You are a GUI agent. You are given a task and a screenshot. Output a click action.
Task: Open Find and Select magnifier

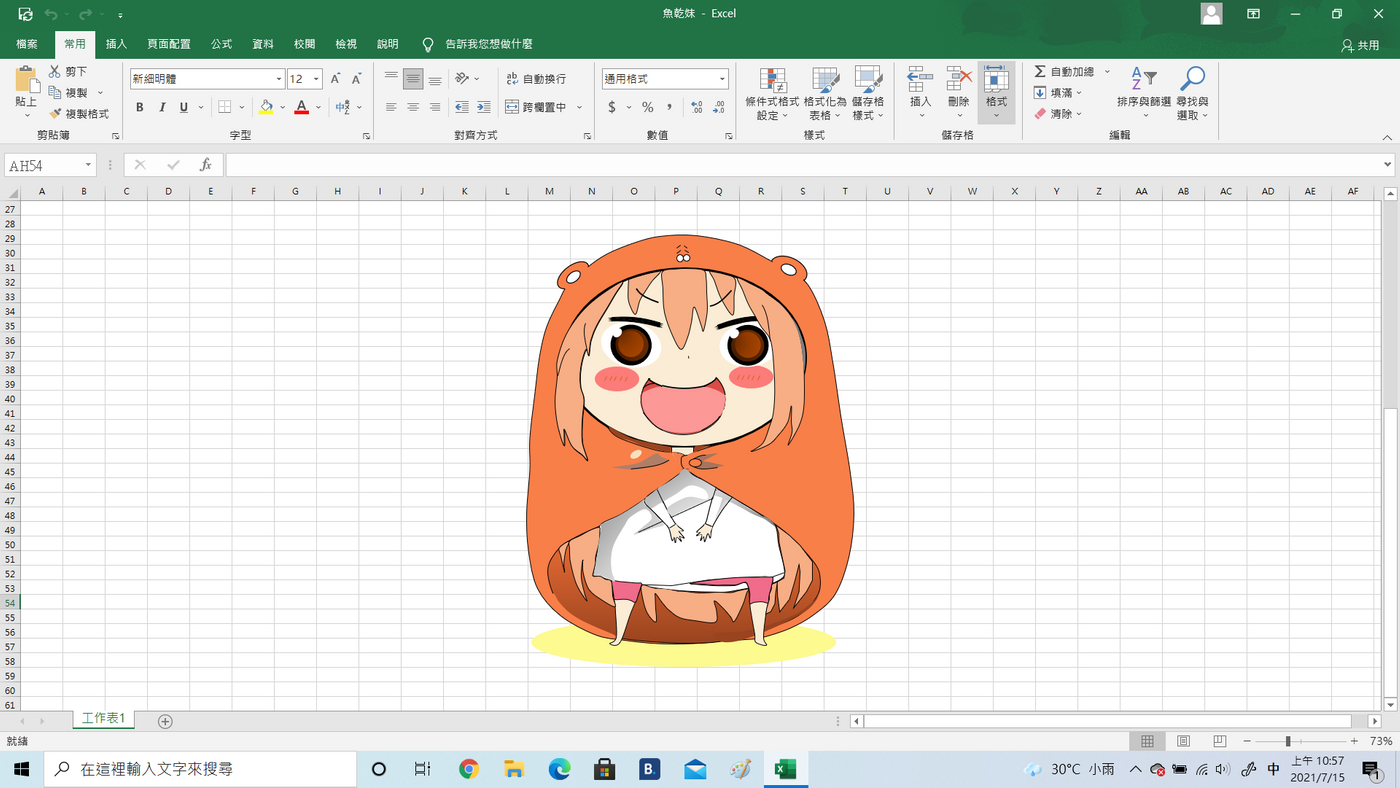point(1192,79)
